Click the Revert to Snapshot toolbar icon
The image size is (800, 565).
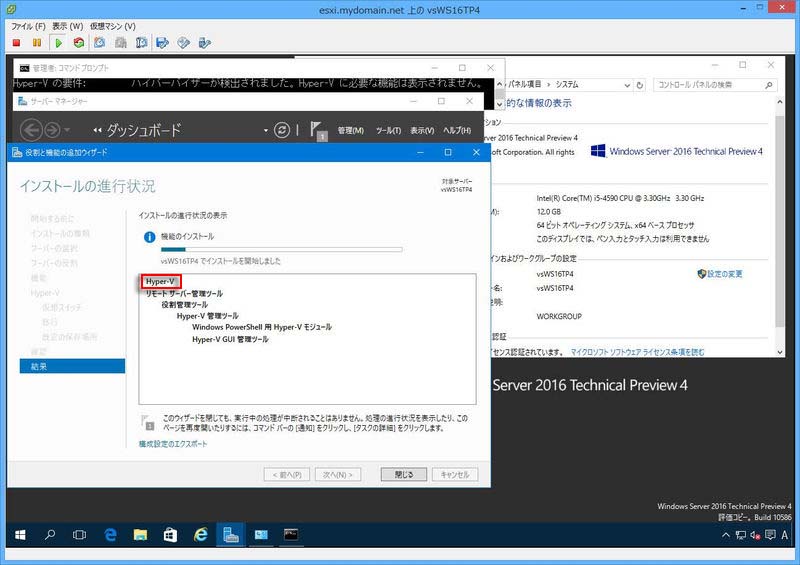pyautogui.click(x=121, y=43)
